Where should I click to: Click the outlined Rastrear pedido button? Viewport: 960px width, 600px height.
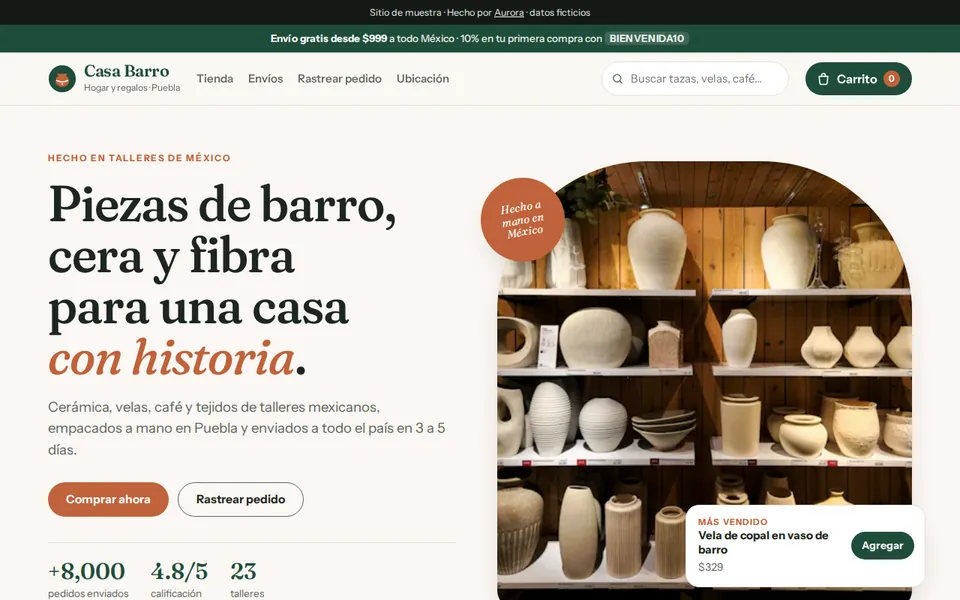coord(241,499)
